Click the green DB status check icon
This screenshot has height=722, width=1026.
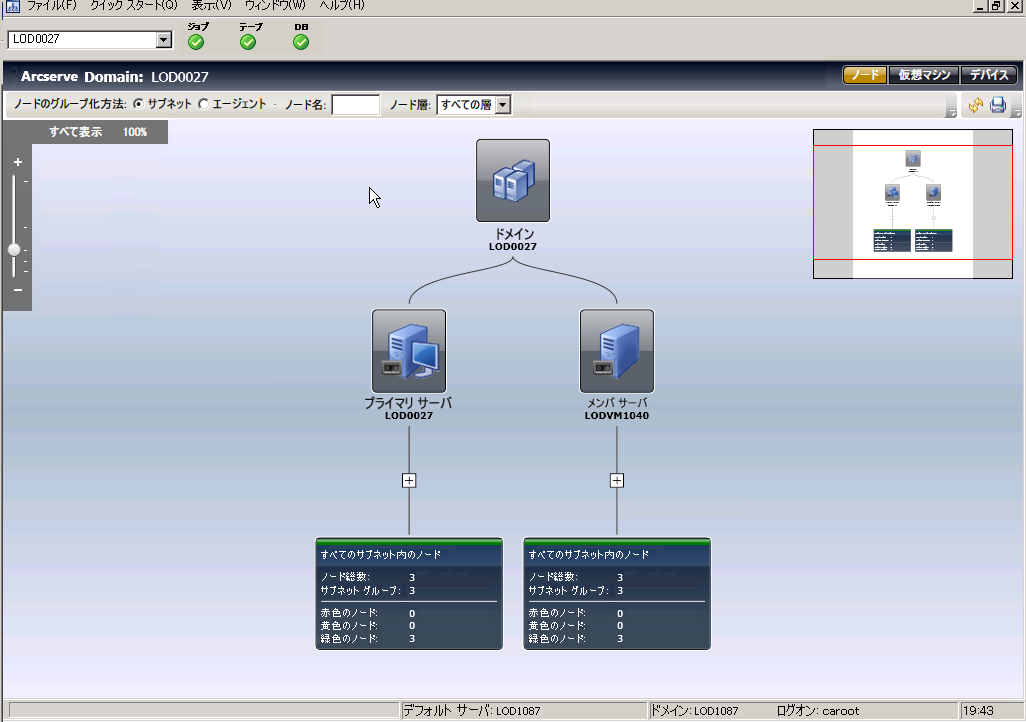301,43
